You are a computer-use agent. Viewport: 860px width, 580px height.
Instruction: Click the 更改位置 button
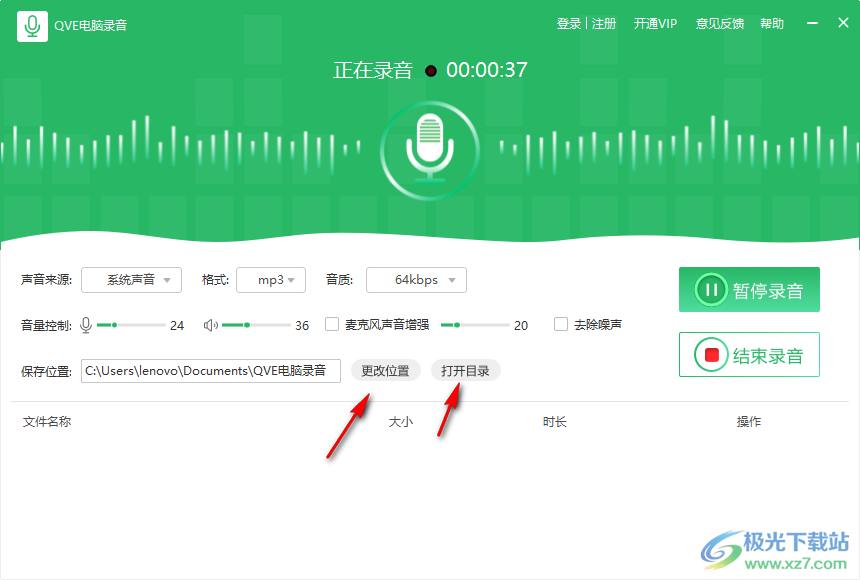click(x=385, y=370)
